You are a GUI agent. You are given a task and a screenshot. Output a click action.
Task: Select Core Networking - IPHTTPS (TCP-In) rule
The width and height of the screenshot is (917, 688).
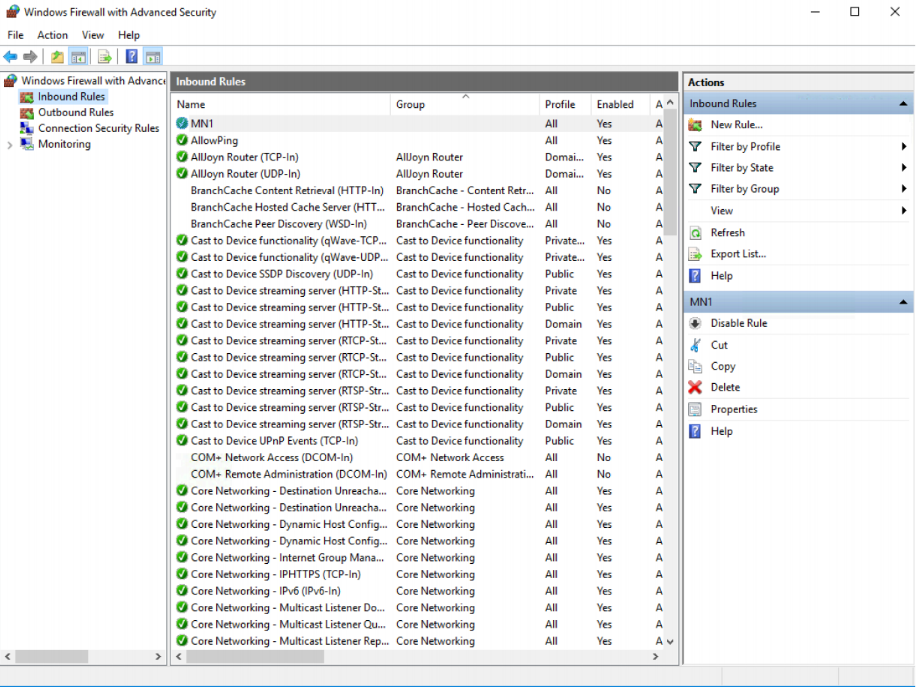click(x=419, y=575)
